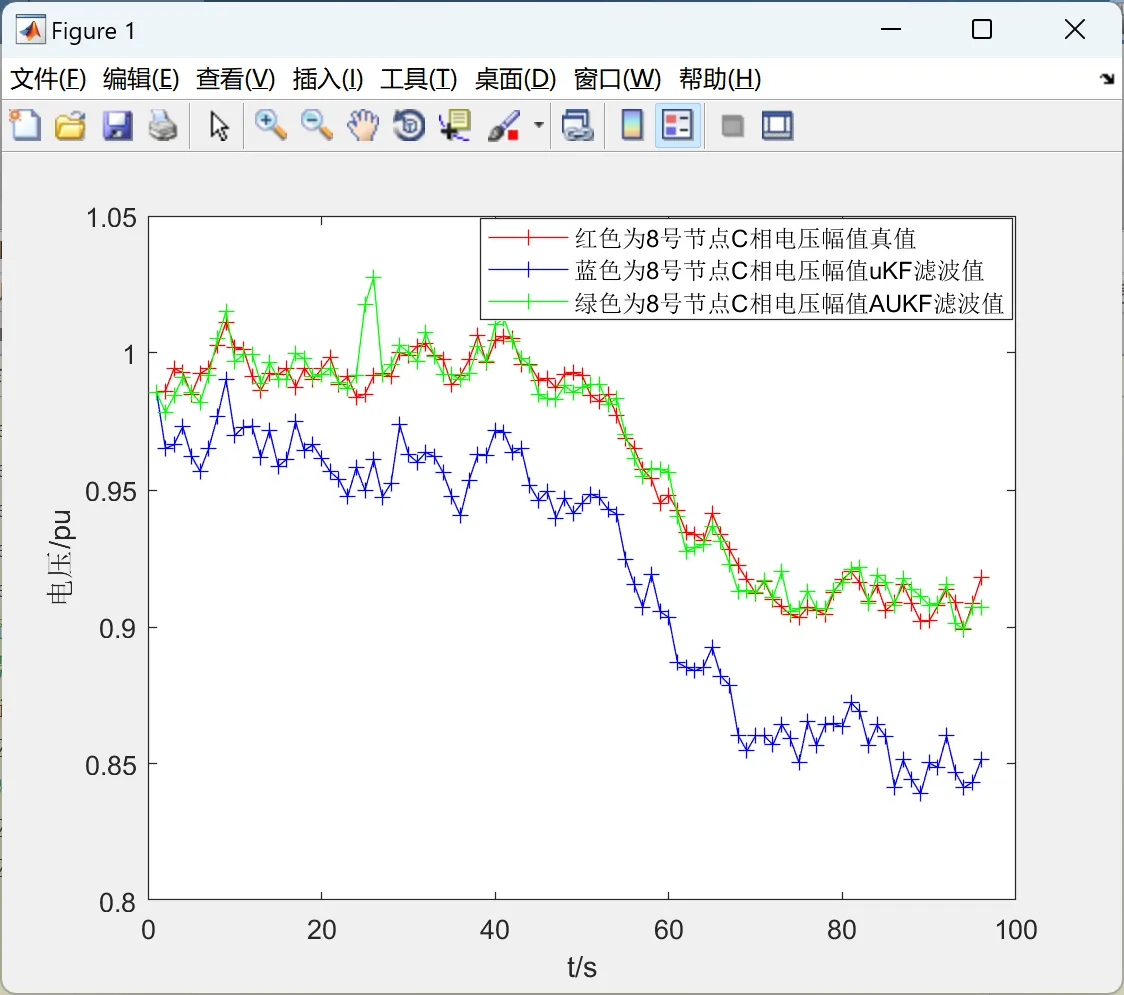The height and width of the screenshot is (995, 1124).
Task: Expand the Brush color dropdown arrow
Action: tap(539, 125)
